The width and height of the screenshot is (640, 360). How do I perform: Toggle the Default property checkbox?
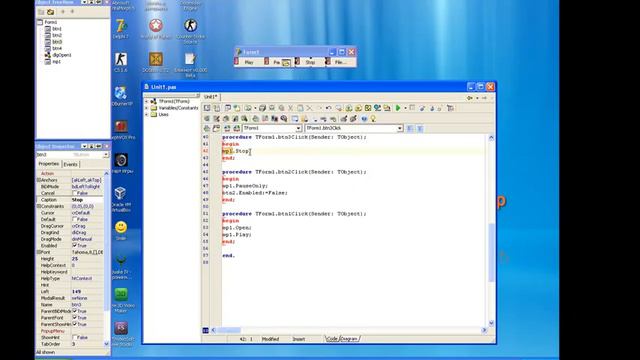click(x=74, y=219)
